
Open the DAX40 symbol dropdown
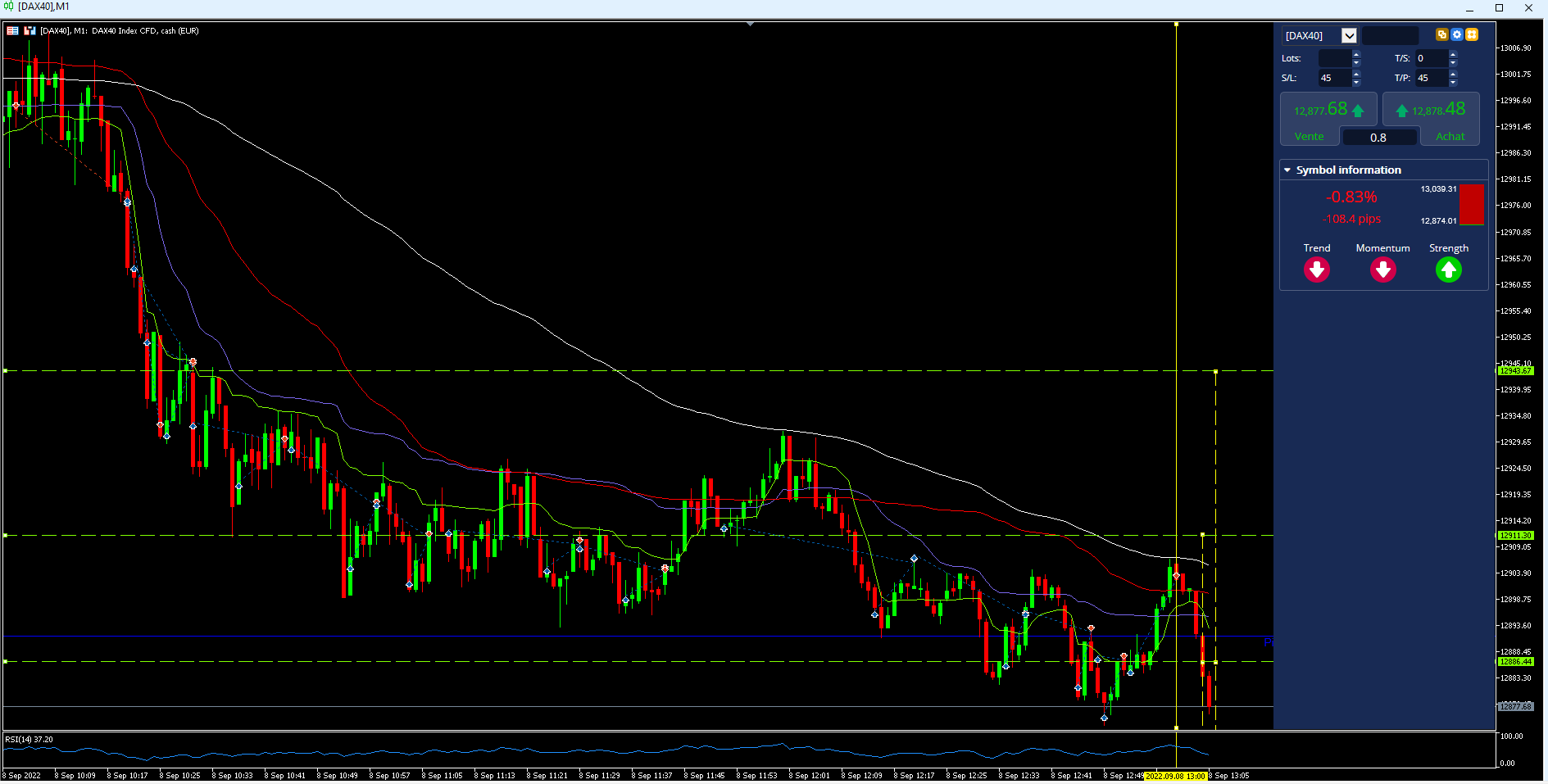point(1349,35)
